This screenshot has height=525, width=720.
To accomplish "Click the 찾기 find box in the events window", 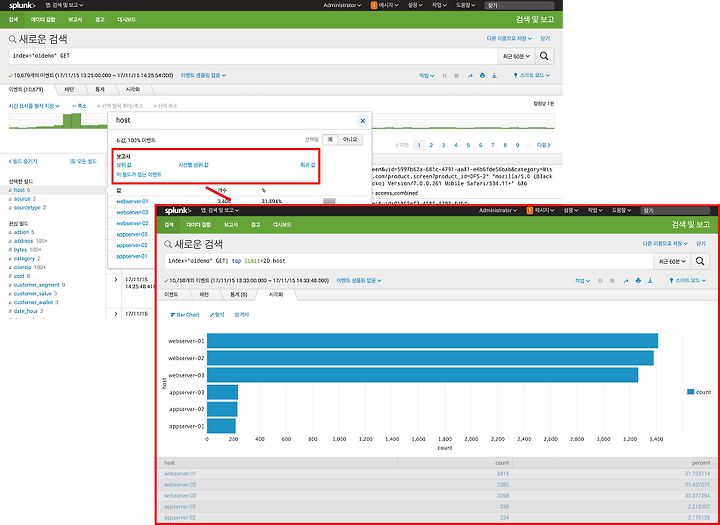I will (x=519, y=6).
